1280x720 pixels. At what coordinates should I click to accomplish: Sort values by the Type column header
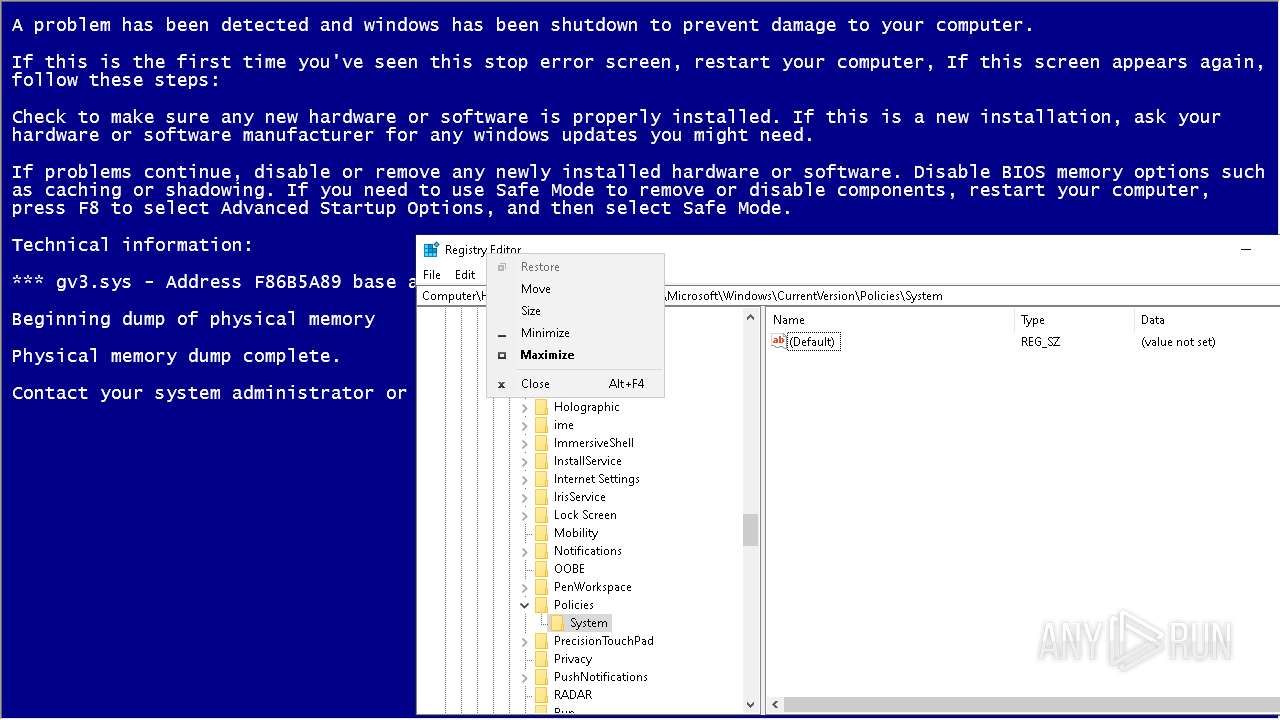[1074, 320]
